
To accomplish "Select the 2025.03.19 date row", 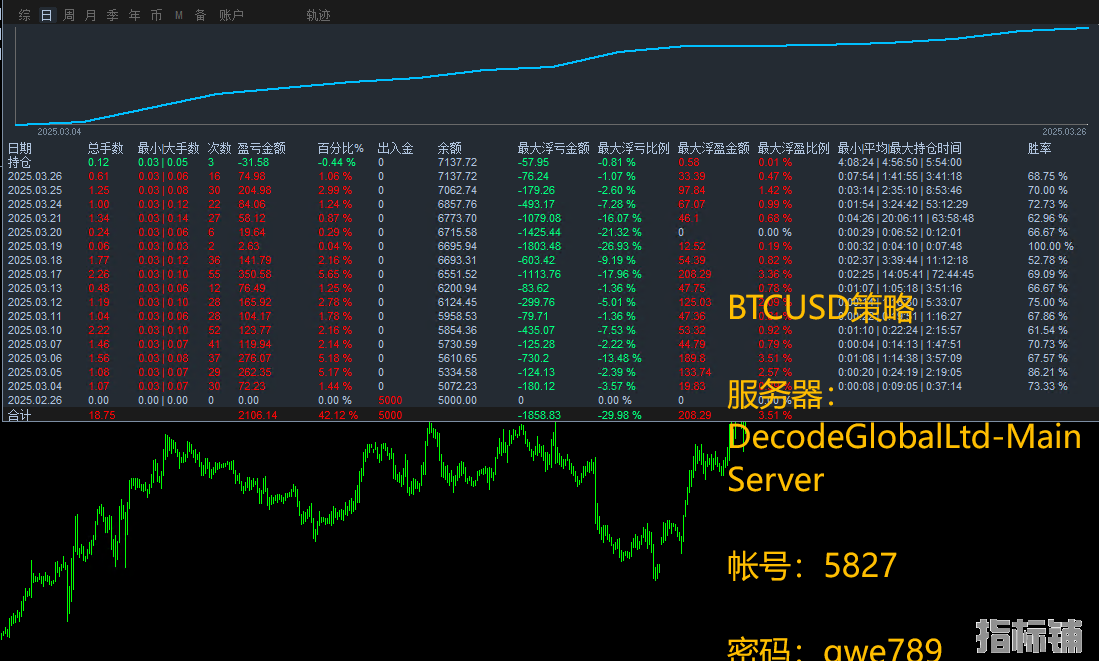I will pyautogui.click(x=35, y=246).
